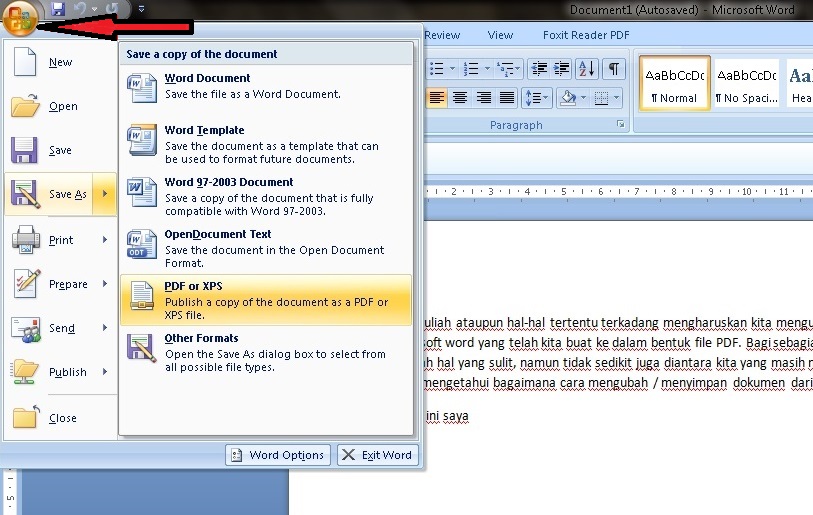Screen dimensions: 813x515
Task: Apply the No Spacing style
Action: click(747, 84)
